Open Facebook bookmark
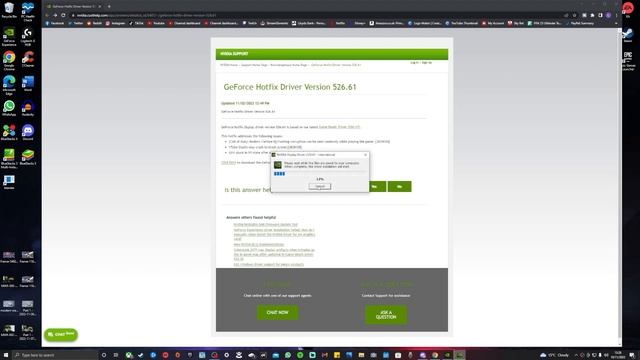Screen dimensions: 640x360 click(55, 23)
